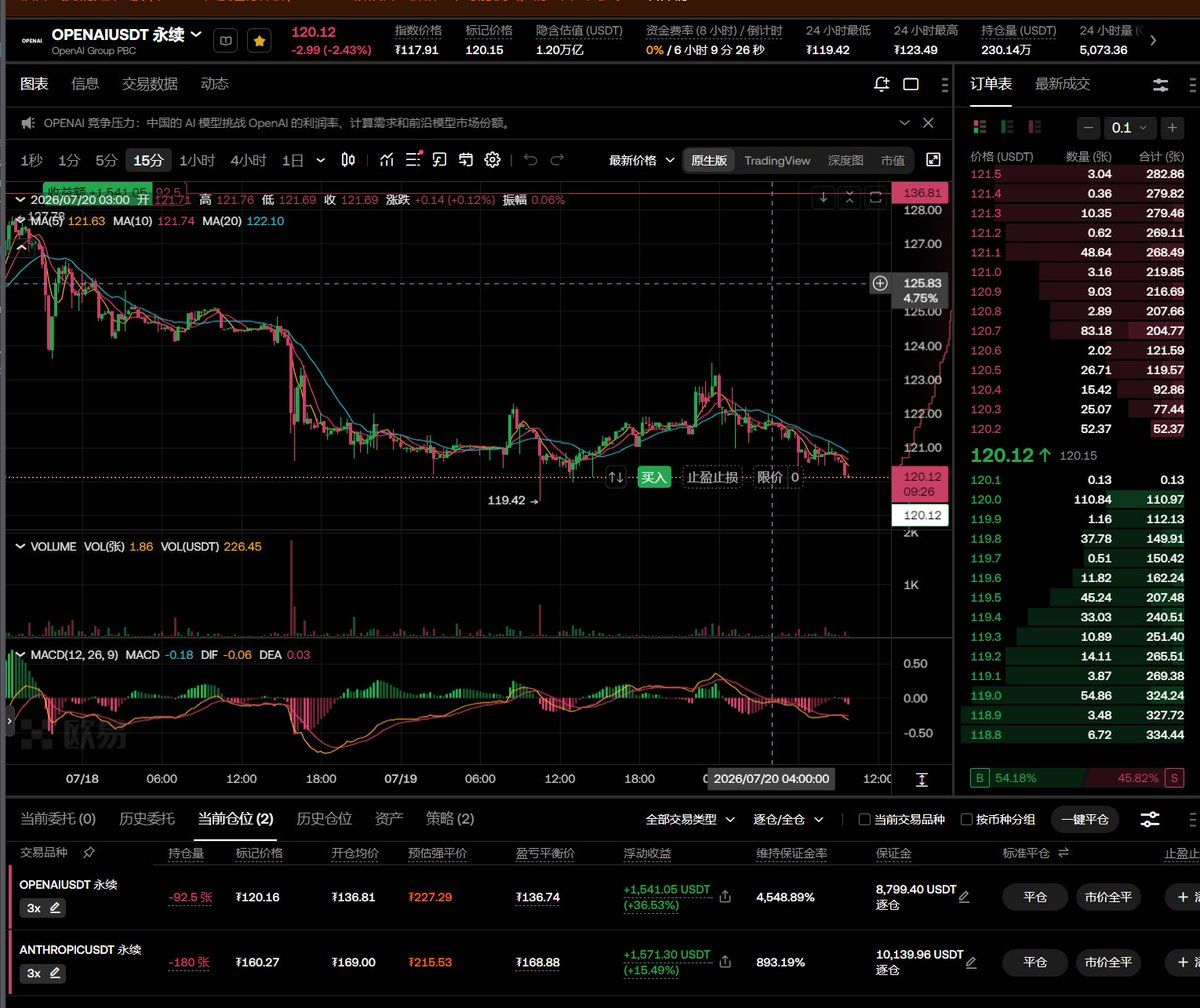Open 当前委托 open orders tab
Screen dimensions: 1200x1008
[58, 819]
